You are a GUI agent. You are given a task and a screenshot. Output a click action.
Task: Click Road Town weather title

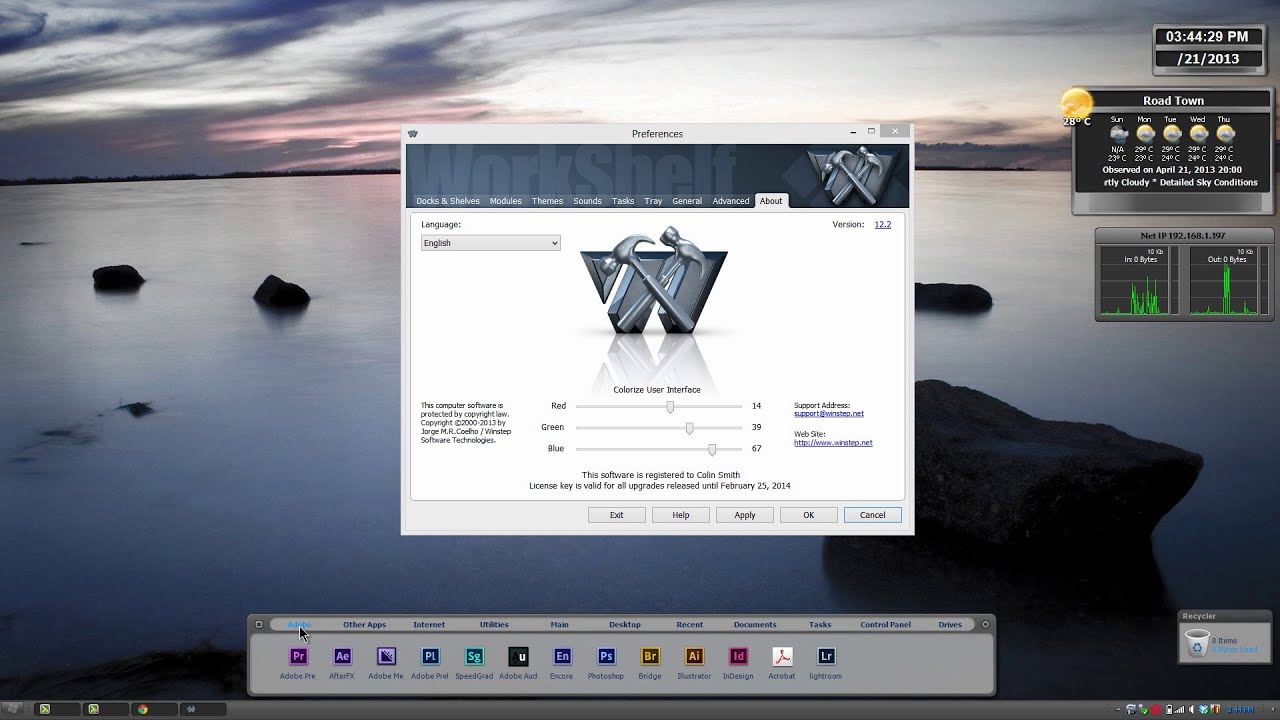(x=1173, y=101)
